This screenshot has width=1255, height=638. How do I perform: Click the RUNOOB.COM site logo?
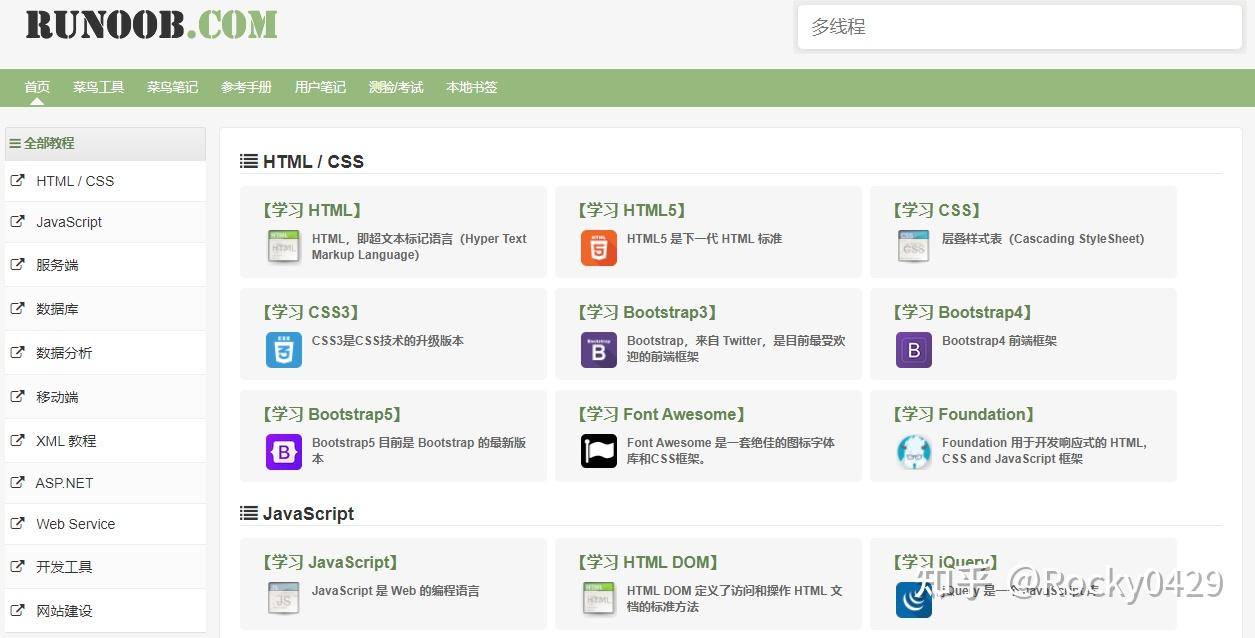(x=151, y=25)
